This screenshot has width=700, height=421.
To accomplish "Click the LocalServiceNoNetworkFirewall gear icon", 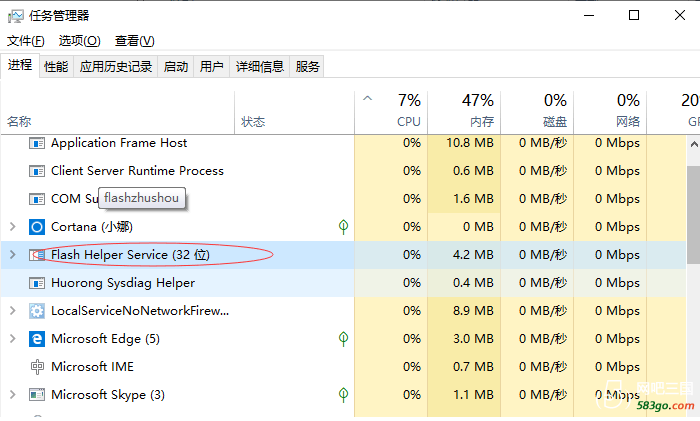I will point(37,311).
